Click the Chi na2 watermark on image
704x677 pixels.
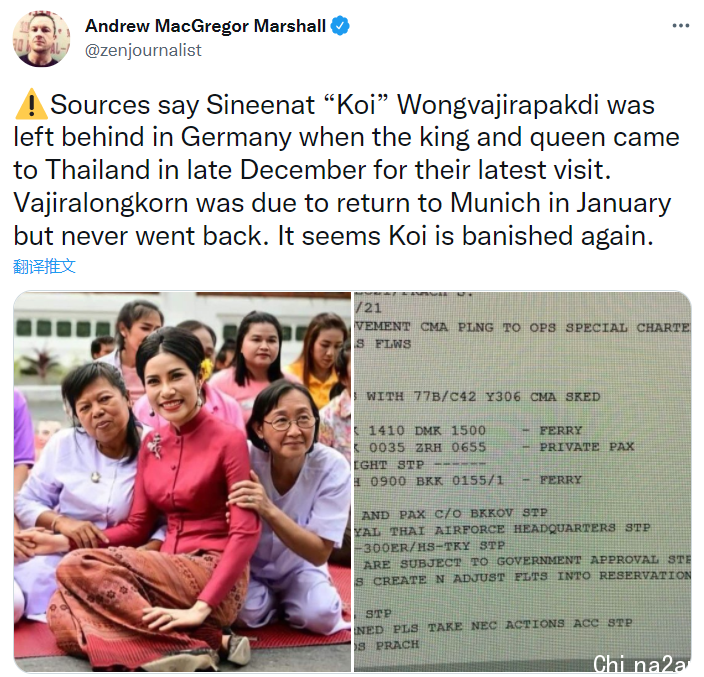click(x=641, y=664)
